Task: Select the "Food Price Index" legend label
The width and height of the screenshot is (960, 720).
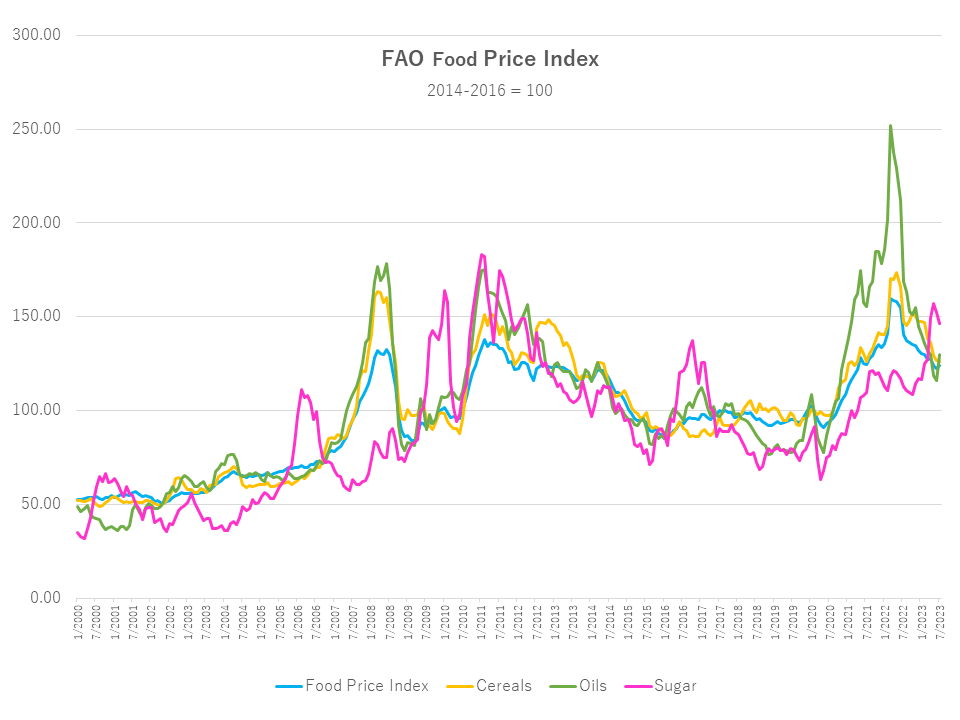Action: (366, 686)
